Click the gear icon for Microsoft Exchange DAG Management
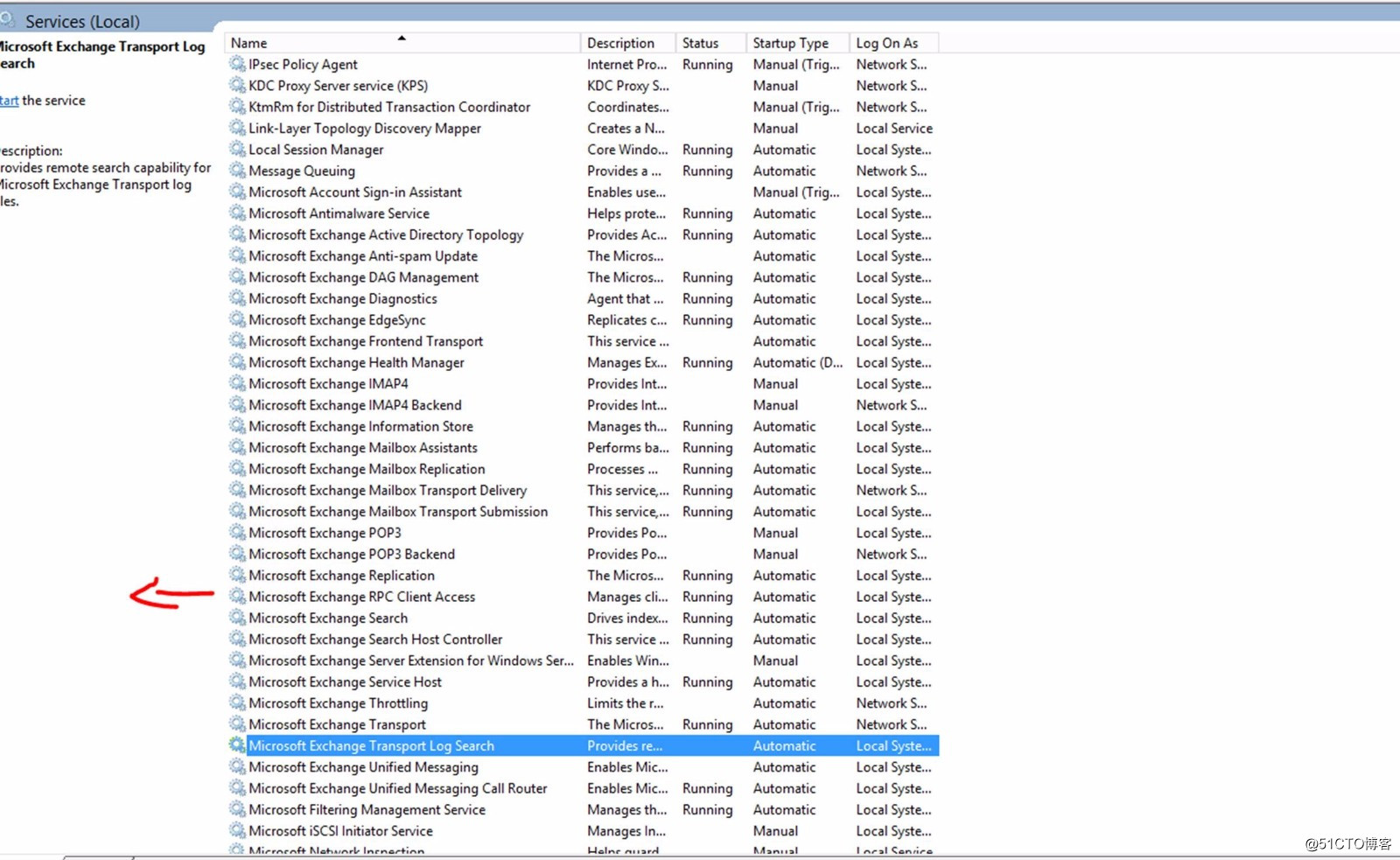The height and width of the screenshot is (860, 1400). pyautogui.click(x=237, y=276)
